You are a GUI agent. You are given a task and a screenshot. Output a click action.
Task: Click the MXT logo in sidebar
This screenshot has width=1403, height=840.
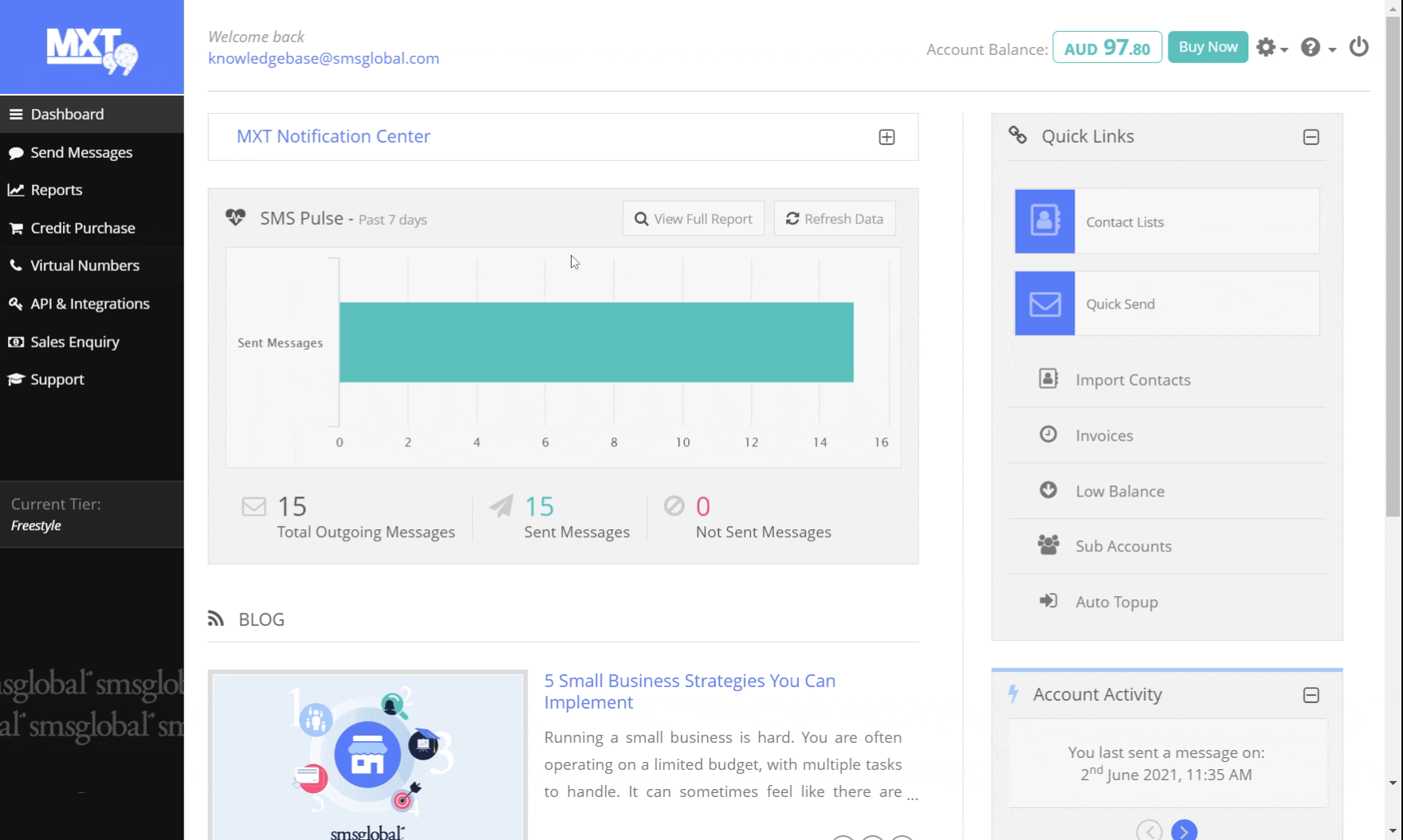92,49
